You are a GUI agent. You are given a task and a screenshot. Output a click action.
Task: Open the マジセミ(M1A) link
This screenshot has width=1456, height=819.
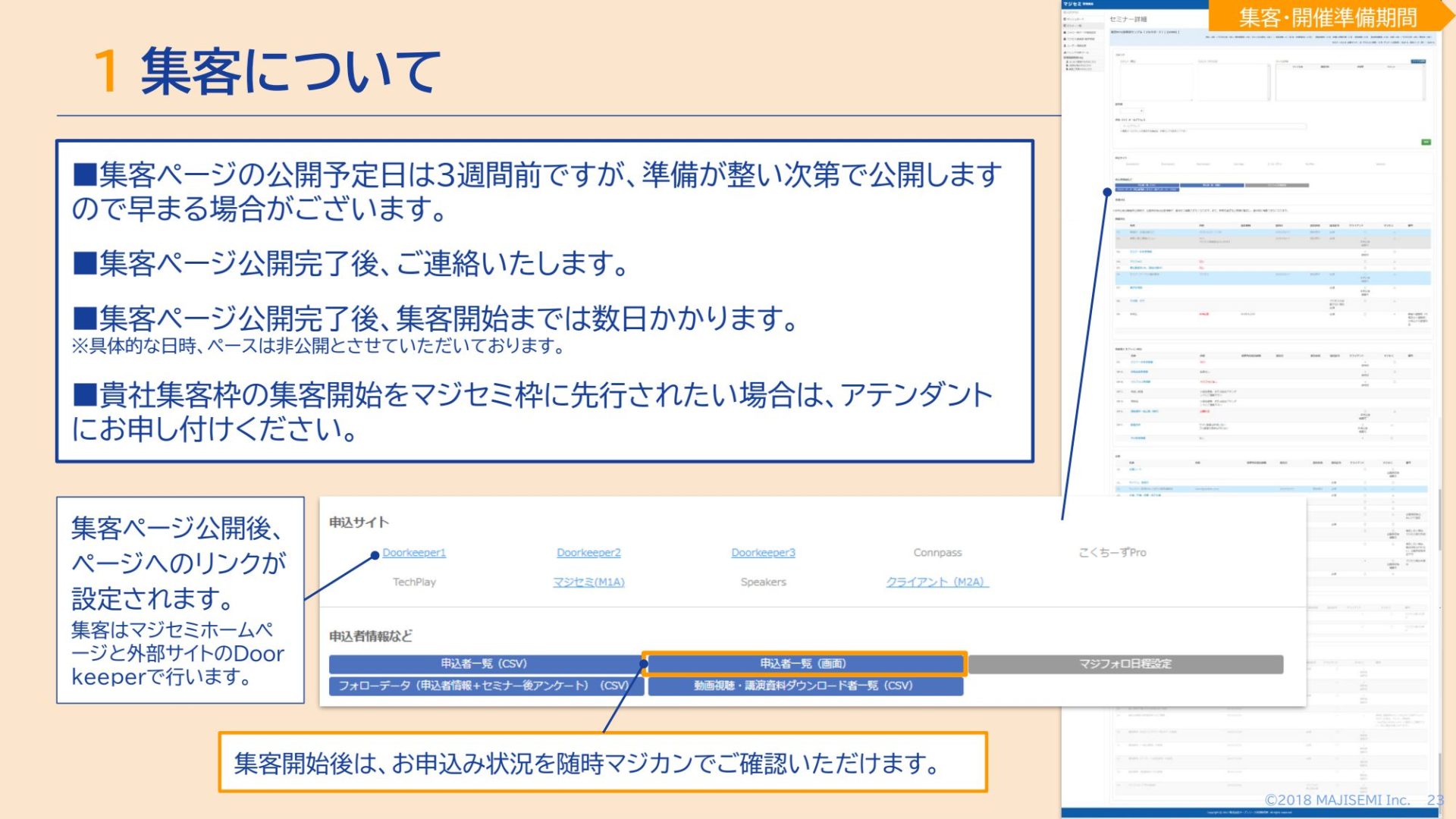point(588,582)
